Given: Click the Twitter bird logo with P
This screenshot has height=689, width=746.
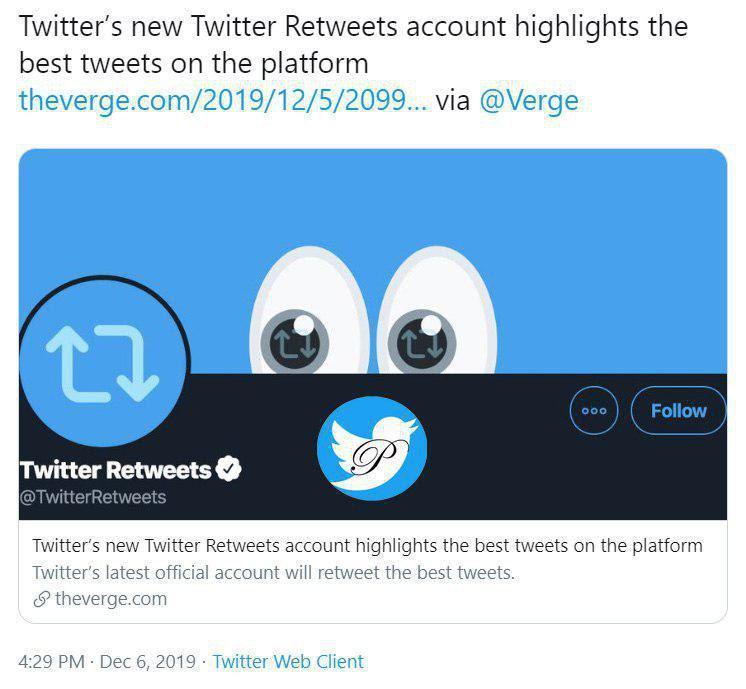Looking at the screenshot, I should click(x=372, y=449).
